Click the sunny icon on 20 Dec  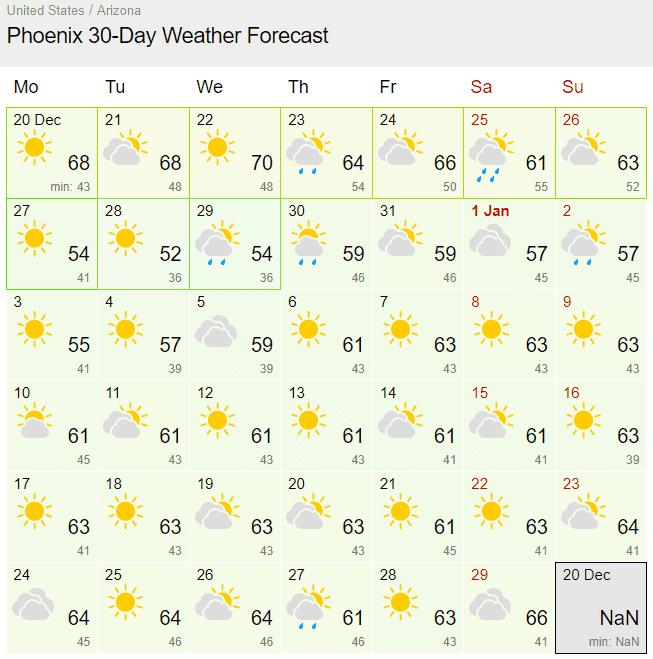(x=34, y=148)
